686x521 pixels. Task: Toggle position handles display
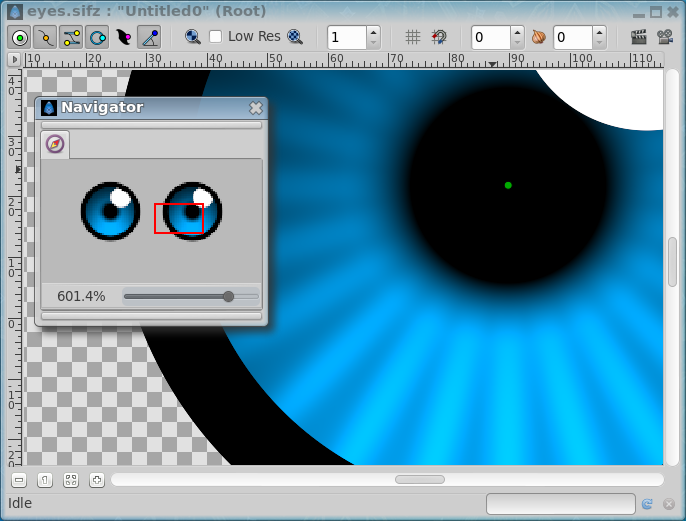pyautogui.click(x=19, y=37)
